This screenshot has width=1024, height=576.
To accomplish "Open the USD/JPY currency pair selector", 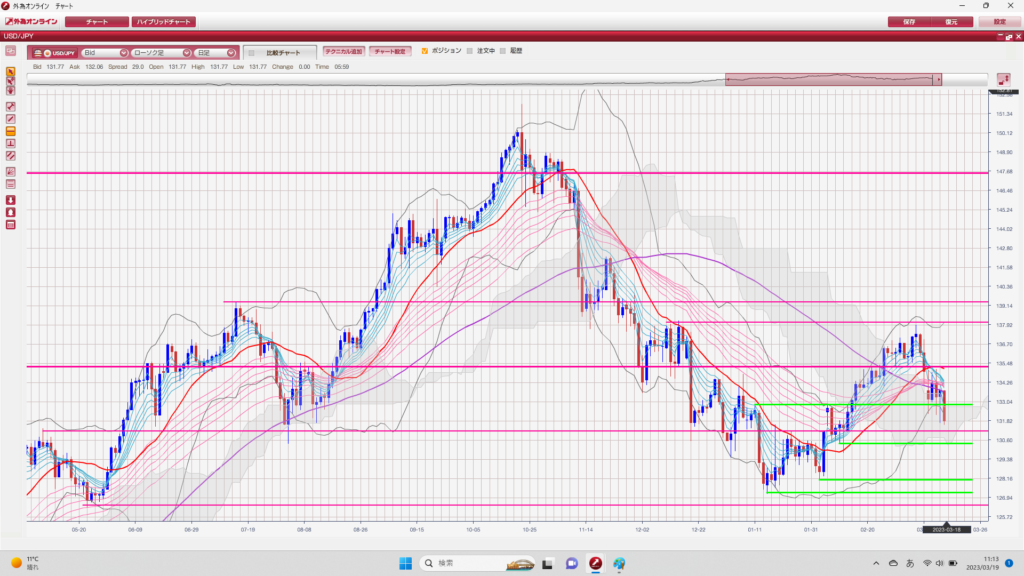I will (54, 53).
